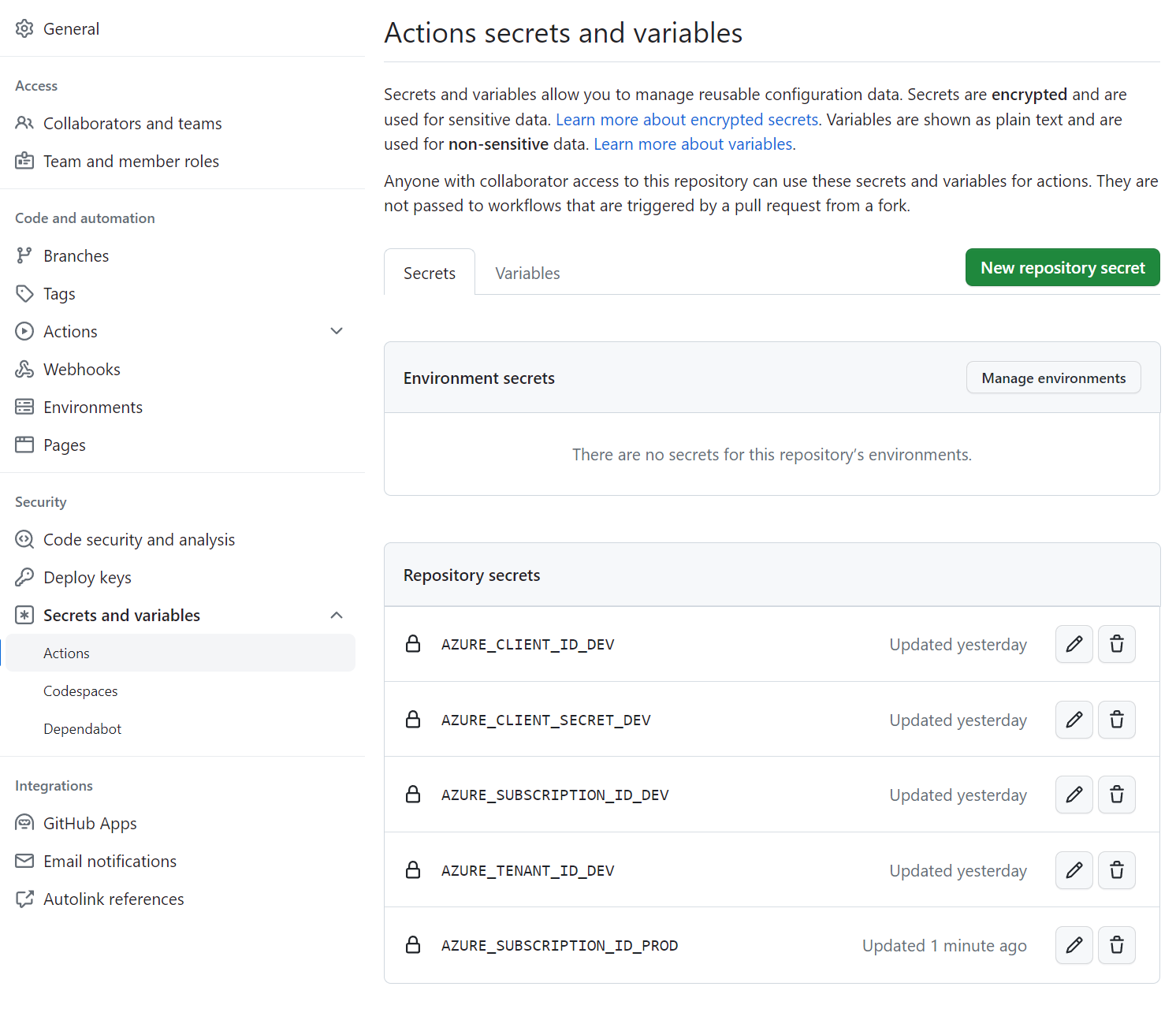Image resolution: width=1176 pixels, height=1020 pixels.
Task: Open Codespaces secrets page
Action: pos(80,691)
